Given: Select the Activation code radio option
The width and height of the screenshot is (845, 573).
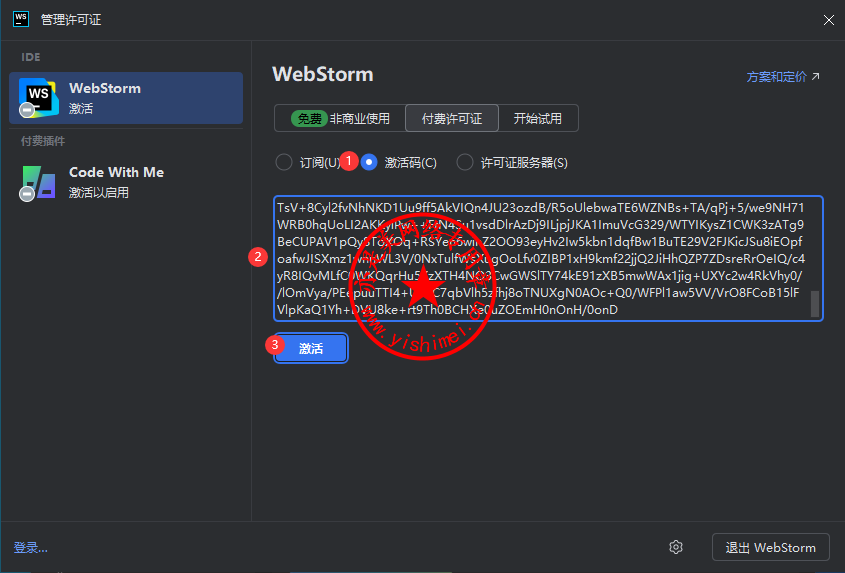Looking at the screenshot, I should pyautogui.click(x=369, y=162).
